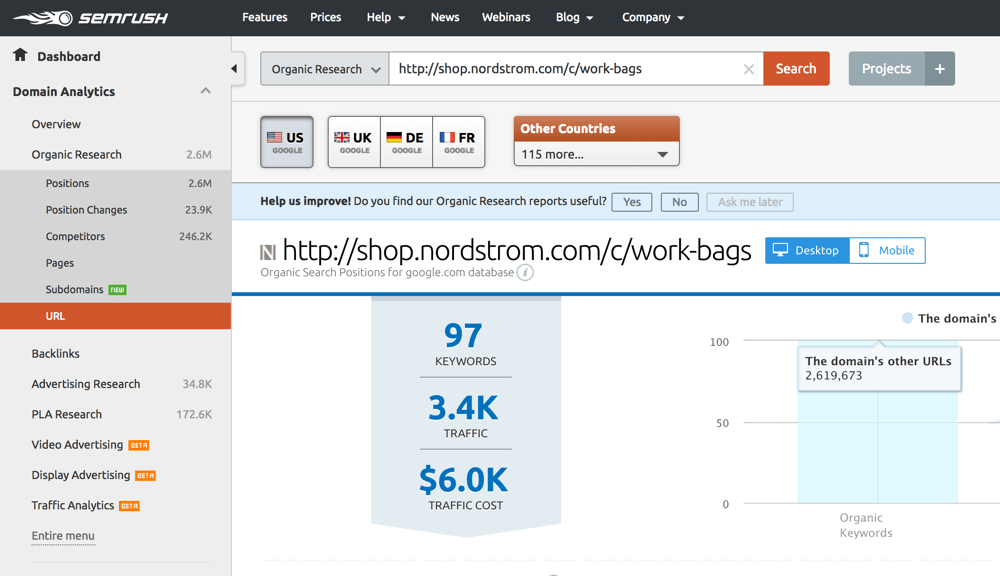Collapse Domain Analytics section
This screenshot has width=1000, height=576.
[x=205, y=91]
